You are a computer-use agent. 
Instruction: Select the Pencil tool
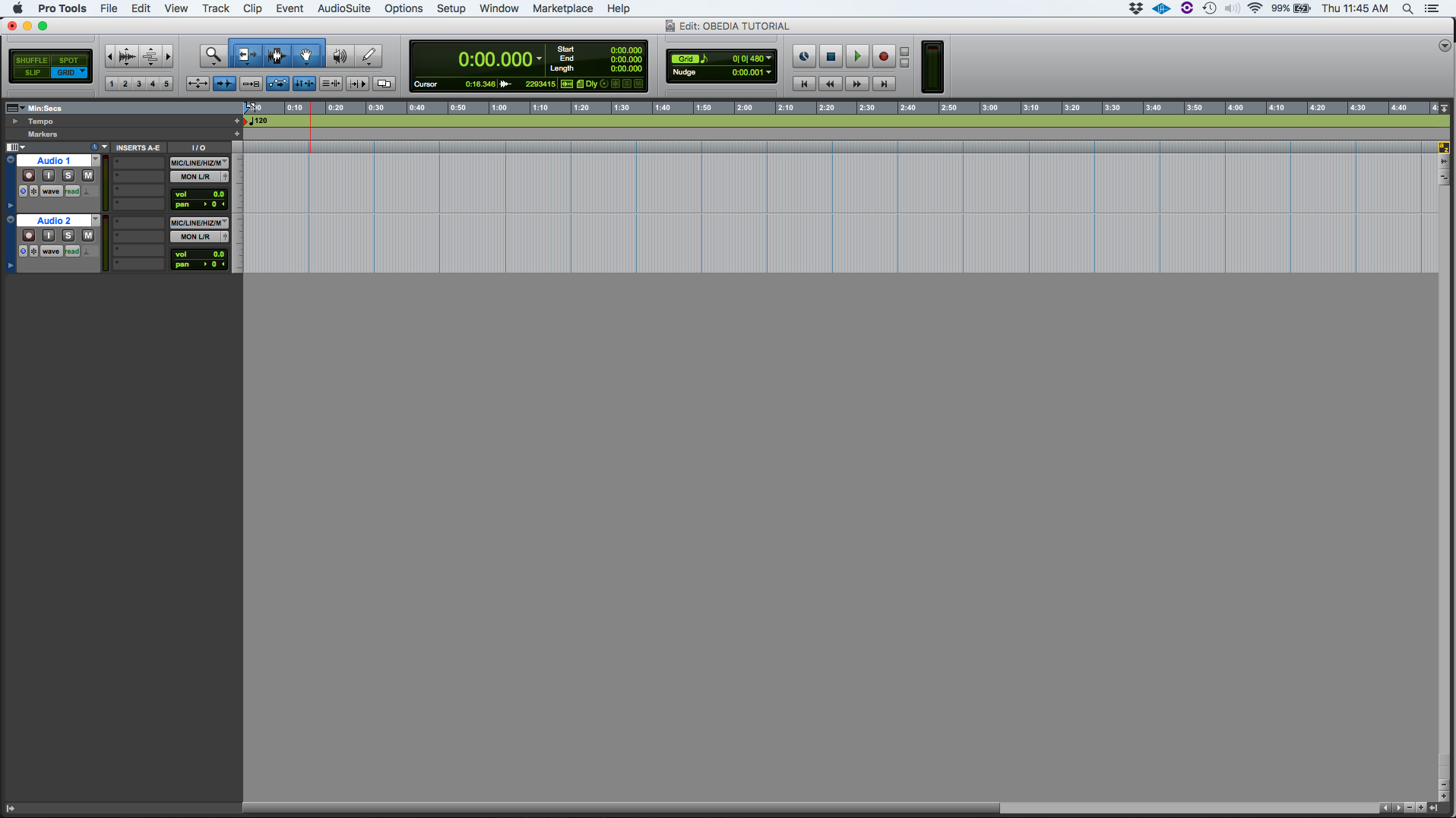(x=369, y=55)
